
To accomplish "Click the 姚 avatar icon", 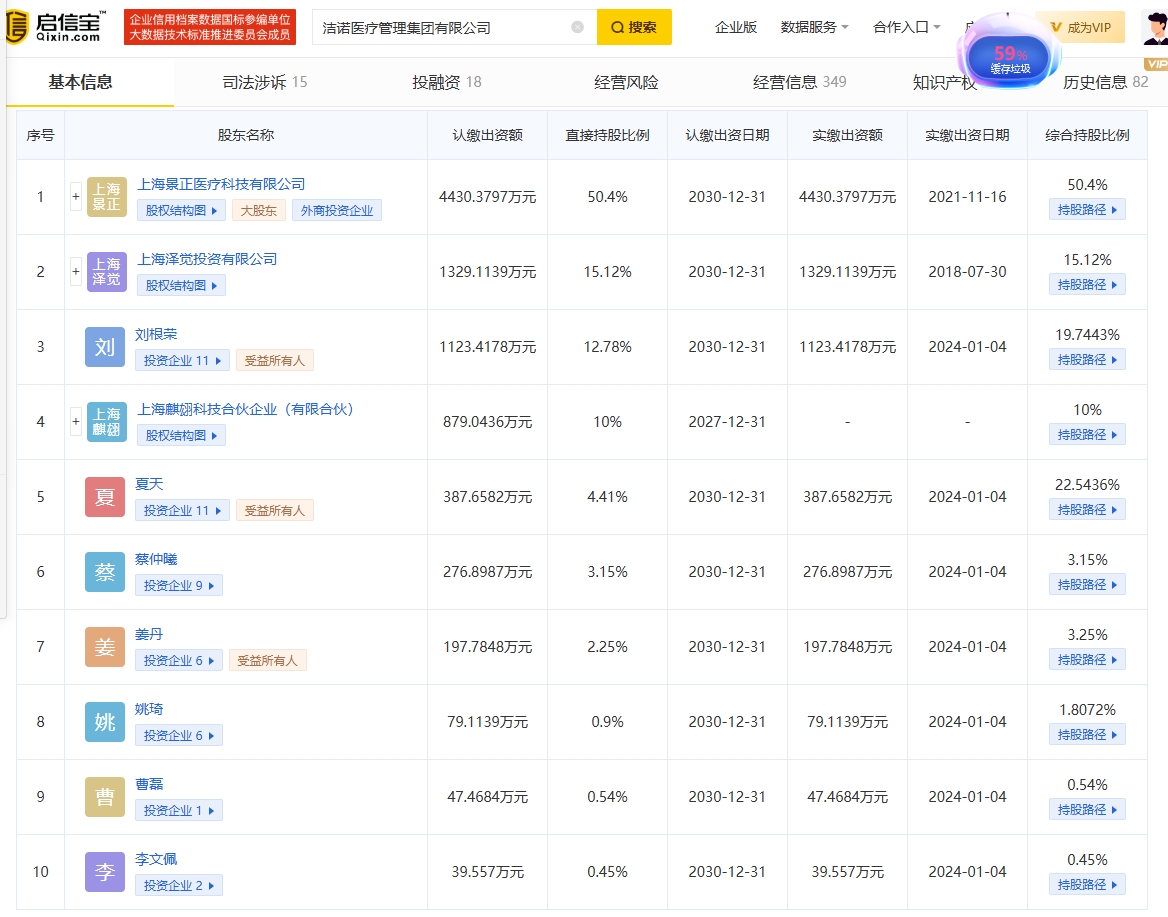I will (x=105, y=722).
